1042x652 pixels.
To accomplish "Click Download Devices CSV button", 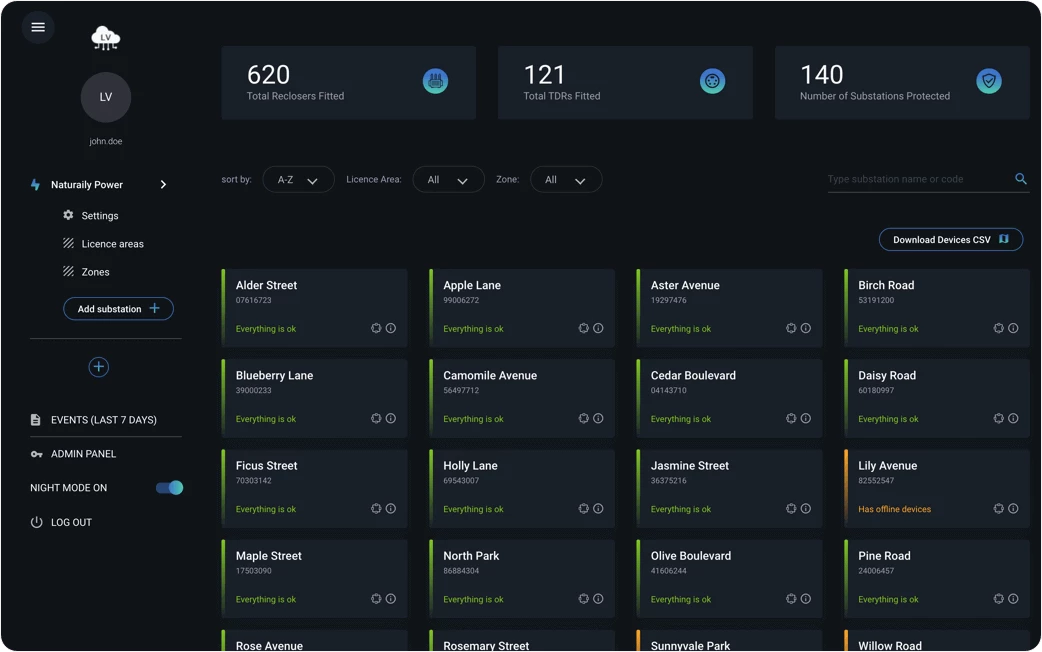I will click(x=950, y=239).
